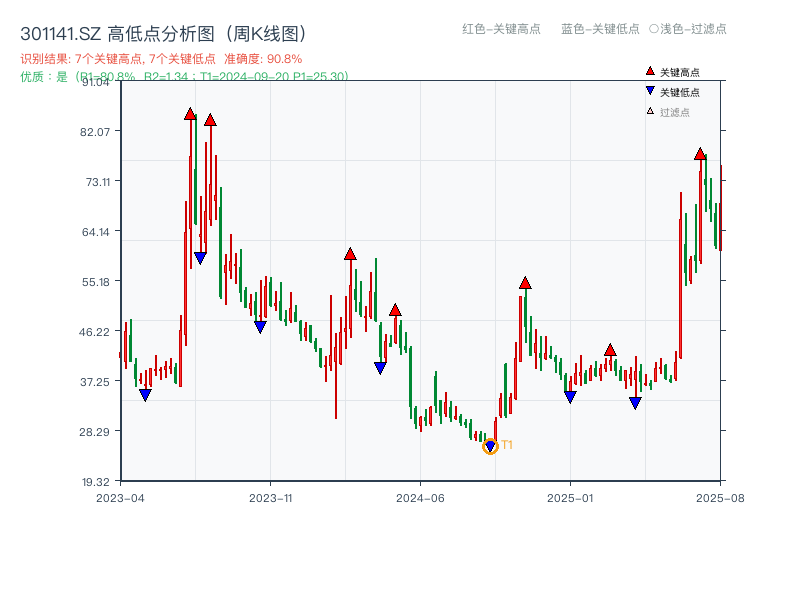Click the red key-high triangle near 2024-06
The width and height of the screenshot is (800, 600).
click(396, 309)
